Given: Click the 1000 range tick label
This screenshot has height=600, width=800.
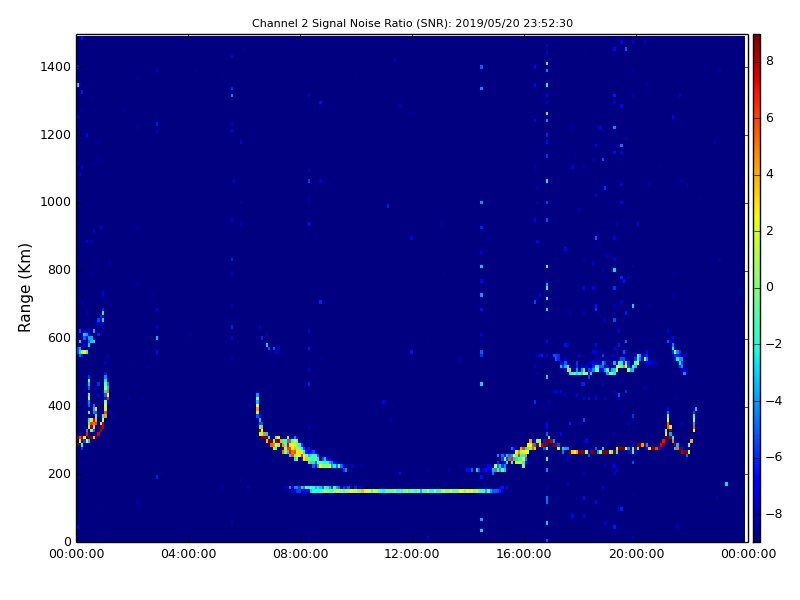Looking at the screenshot, I should tap(56, 202).
